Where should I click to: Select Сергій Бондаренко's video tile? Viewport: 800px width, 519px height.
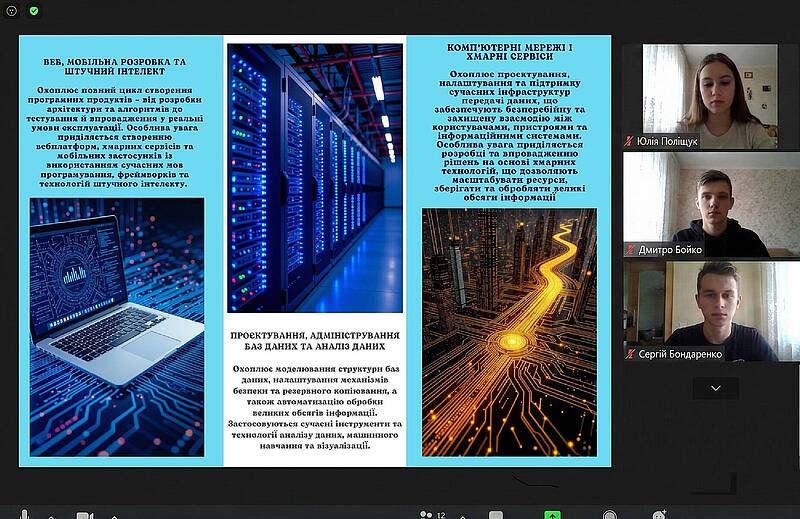[710, 310]
